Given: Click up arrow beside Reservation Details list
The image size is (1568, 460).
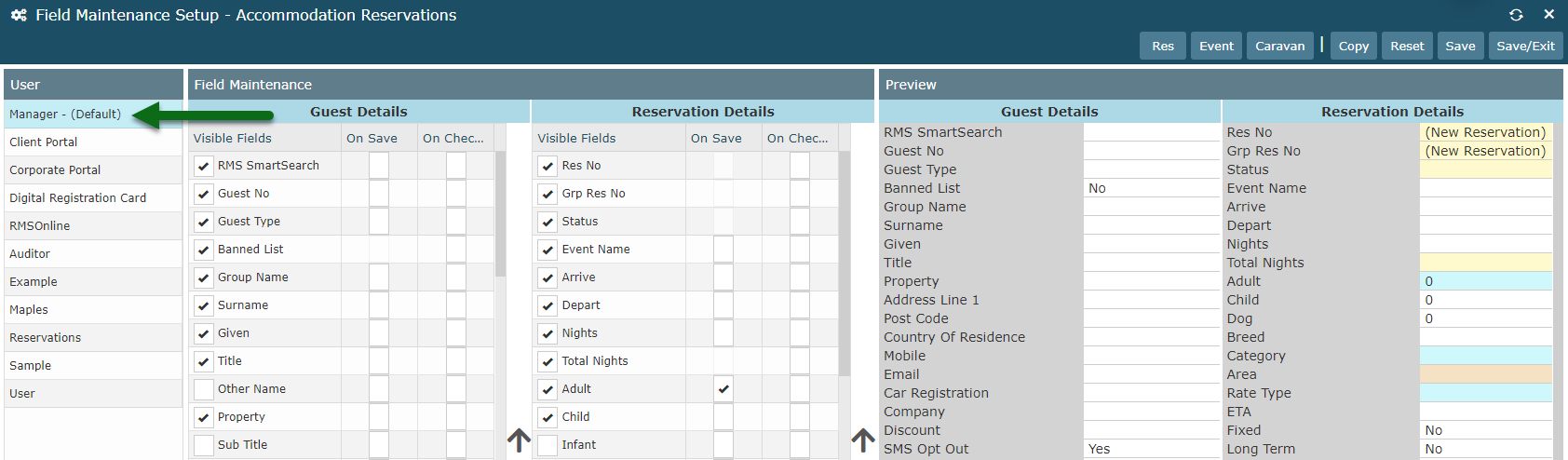Looking at the screenshot, I should pos(863,439).
